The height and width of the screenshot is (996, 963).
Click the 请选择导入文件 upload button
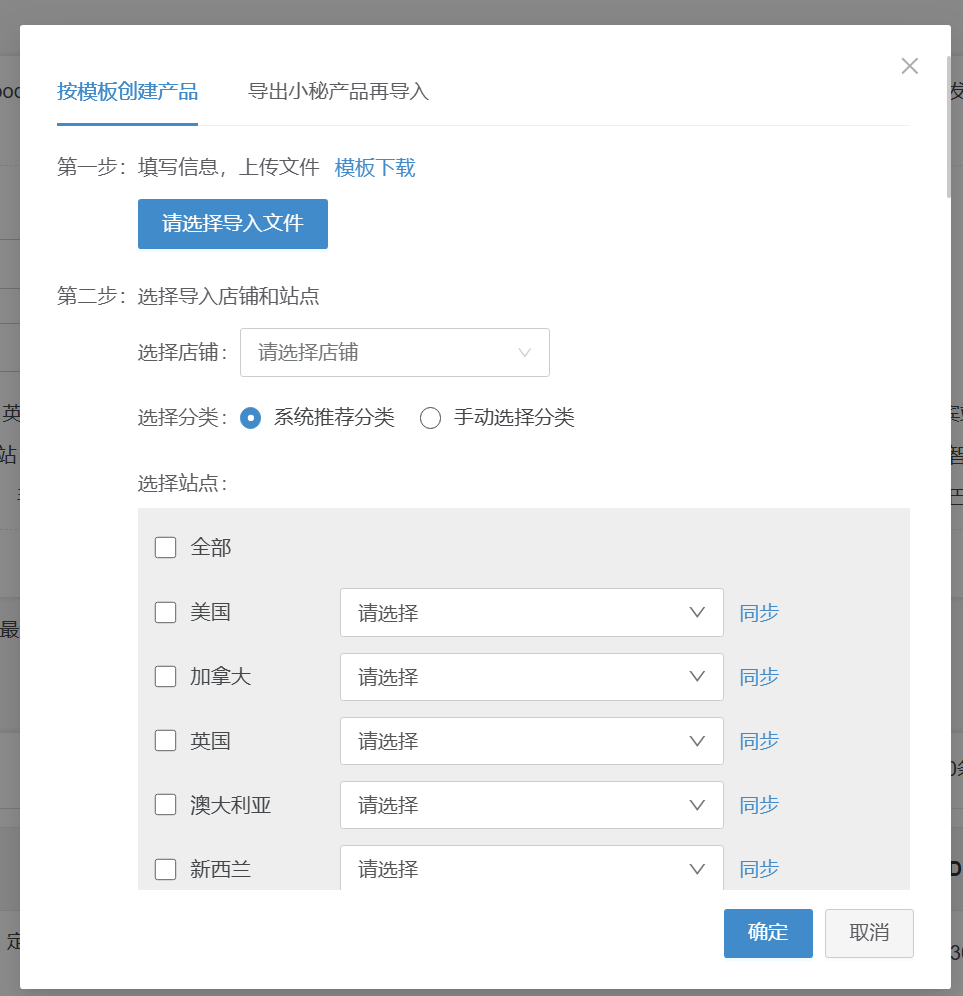[x=232, y=224]
